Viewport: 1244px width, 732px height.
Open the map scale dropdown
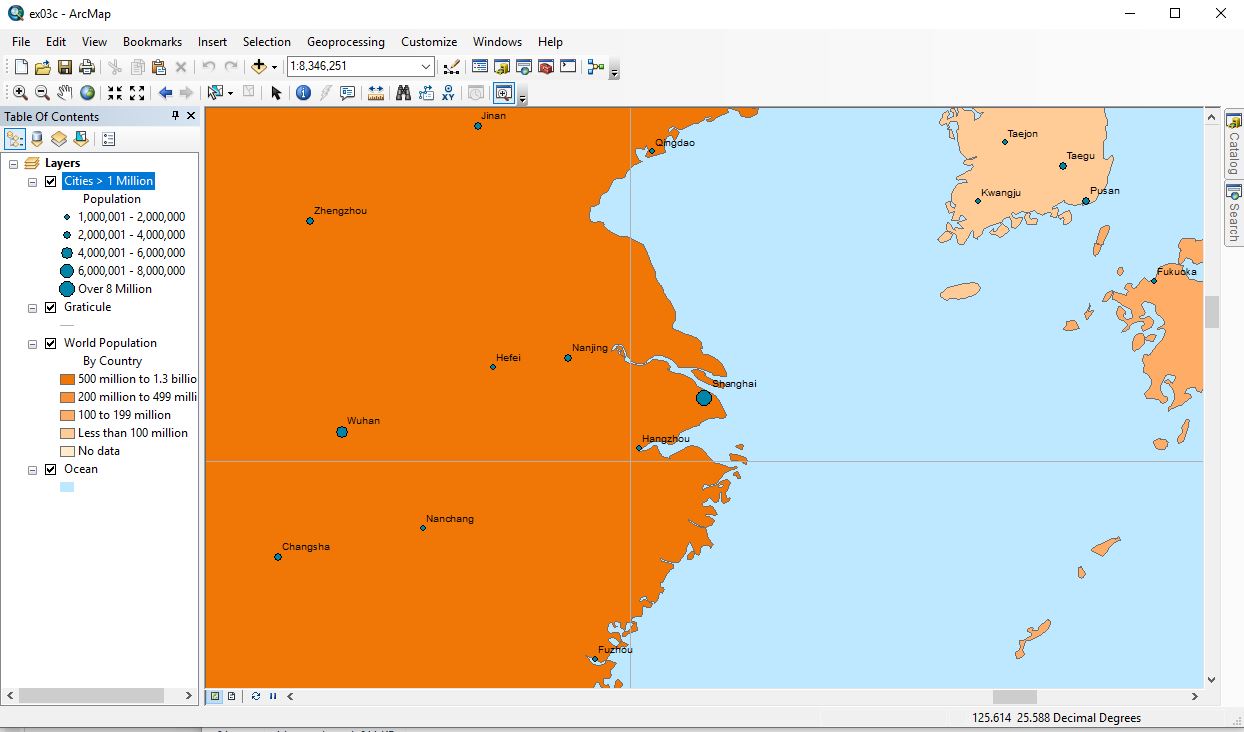click(426, 67)
